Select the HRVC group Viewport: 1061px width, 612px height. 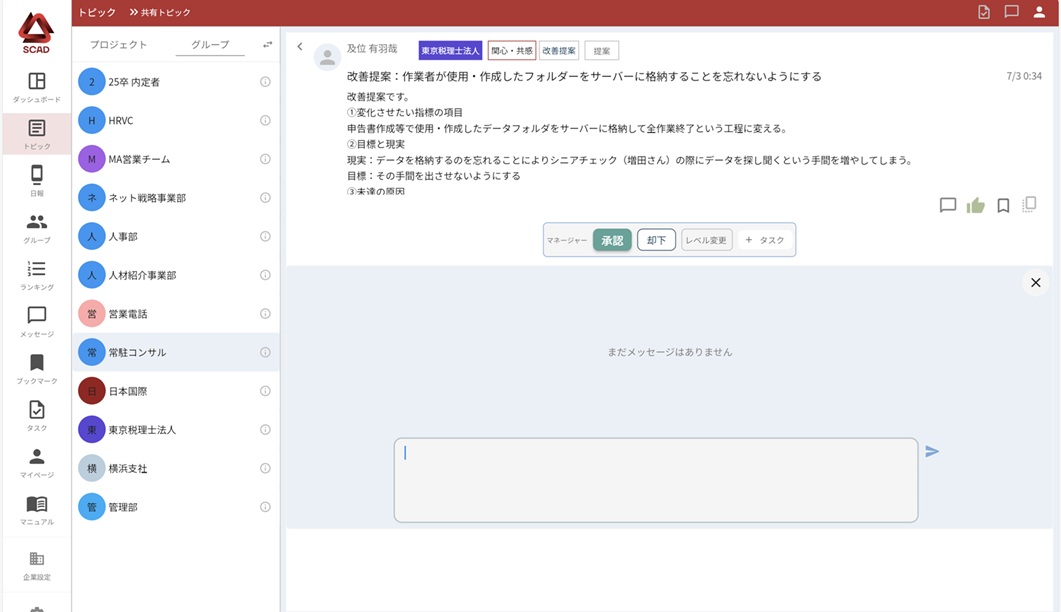click(x=176, y=121)
